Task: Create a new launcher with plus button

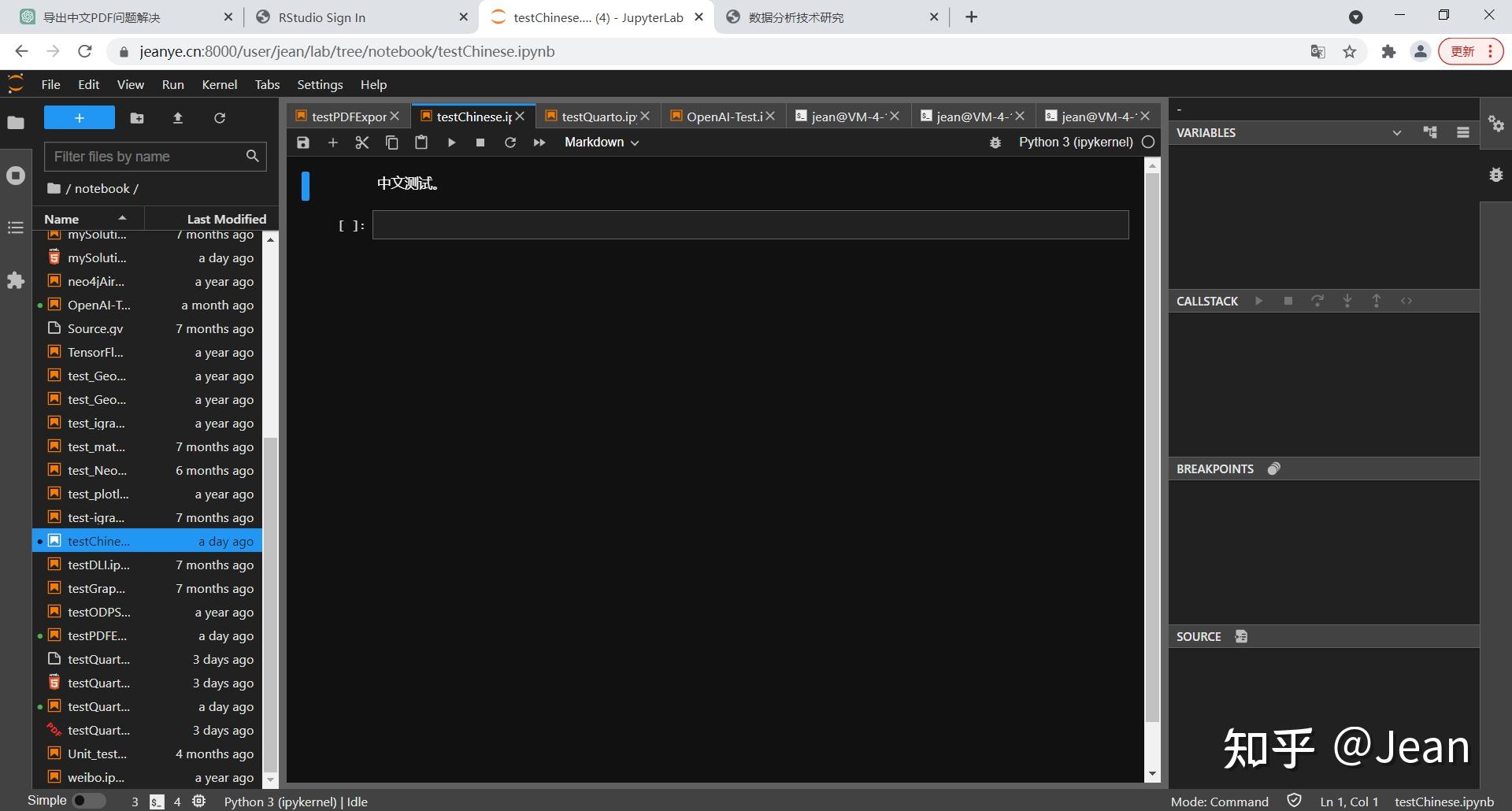Action: click(79, 117)
